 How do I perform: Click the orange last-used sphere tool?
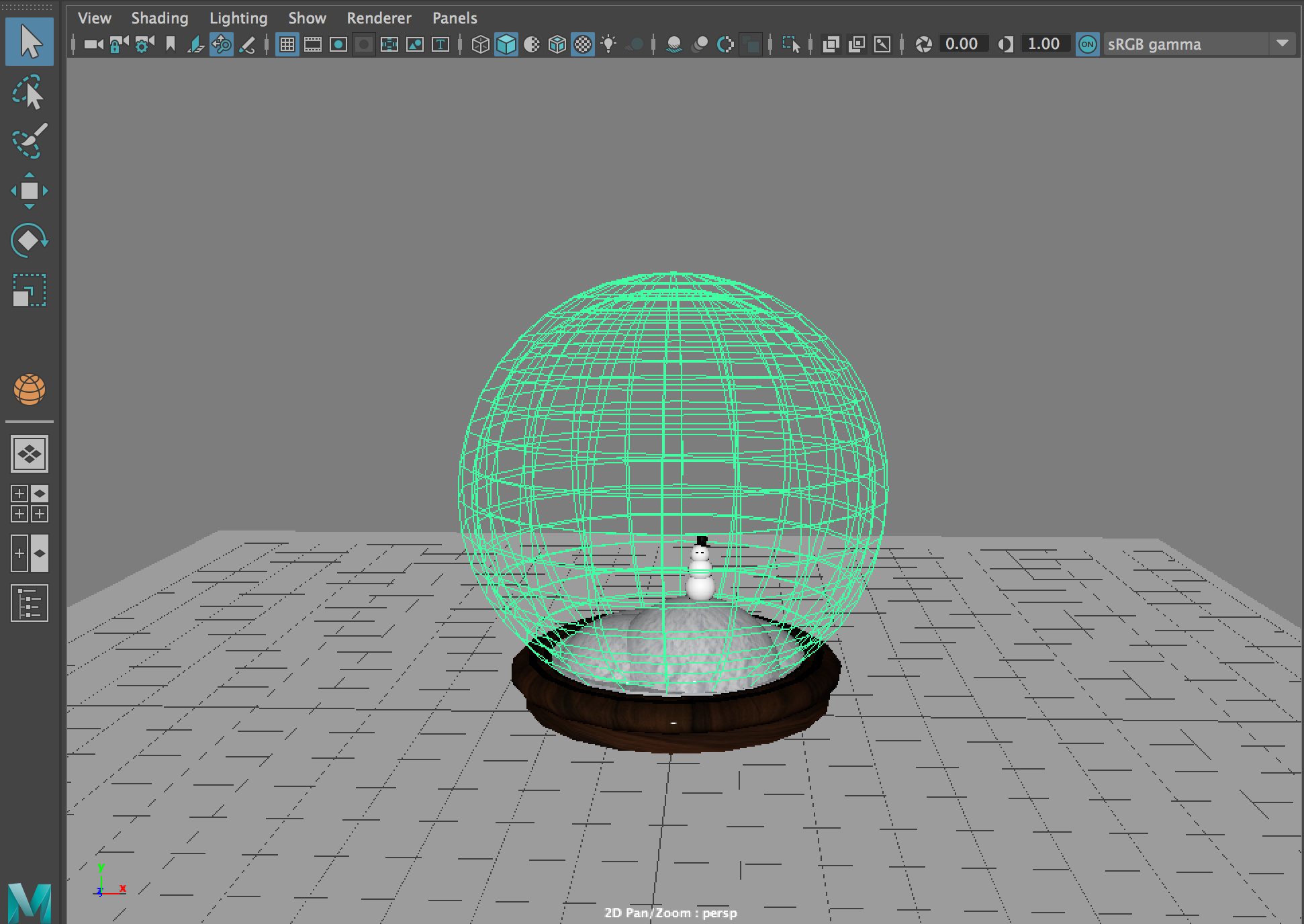(30, 389)
